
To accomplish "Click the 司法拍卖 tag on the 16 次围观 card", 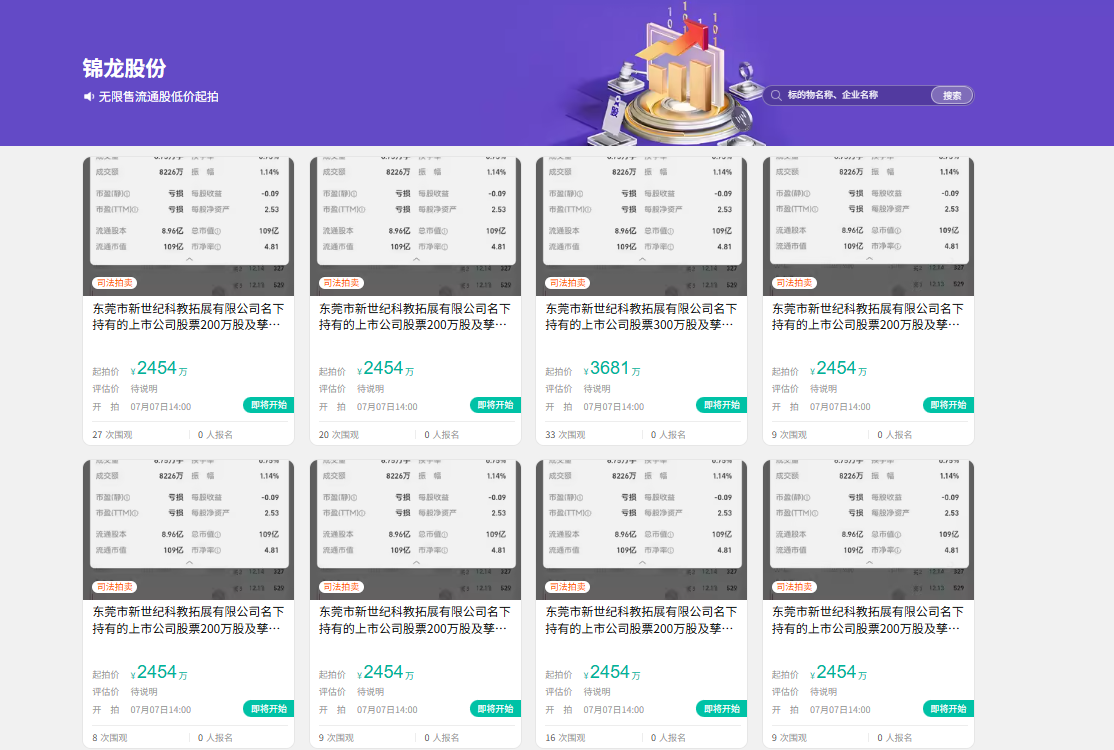I will coord(568,587).
